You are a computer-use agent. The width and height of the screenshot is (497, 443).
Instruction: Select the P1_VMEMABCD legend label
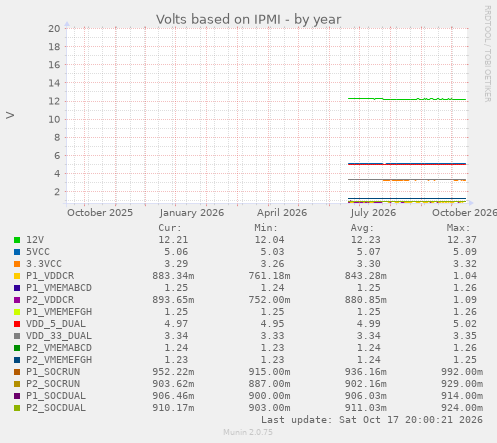[59, 288]
